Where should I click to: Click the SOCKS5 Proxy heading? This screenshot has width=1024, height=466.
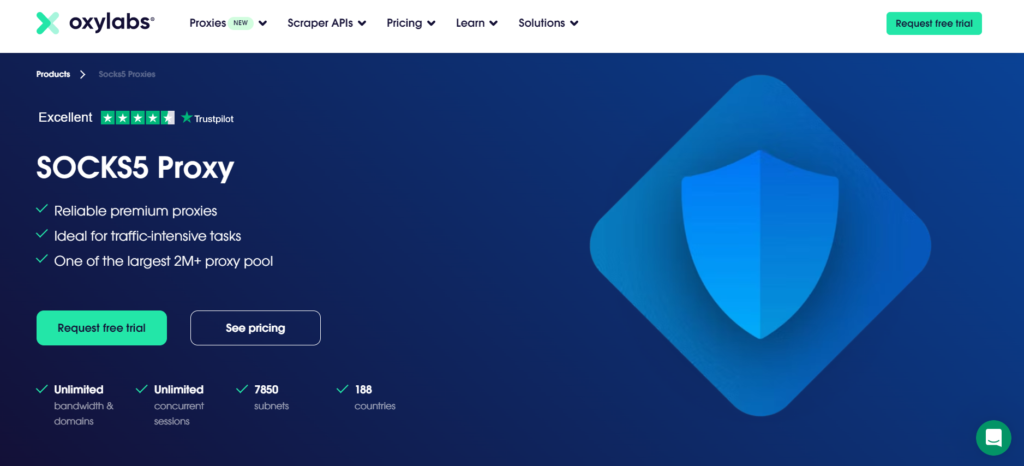point(135,168)
